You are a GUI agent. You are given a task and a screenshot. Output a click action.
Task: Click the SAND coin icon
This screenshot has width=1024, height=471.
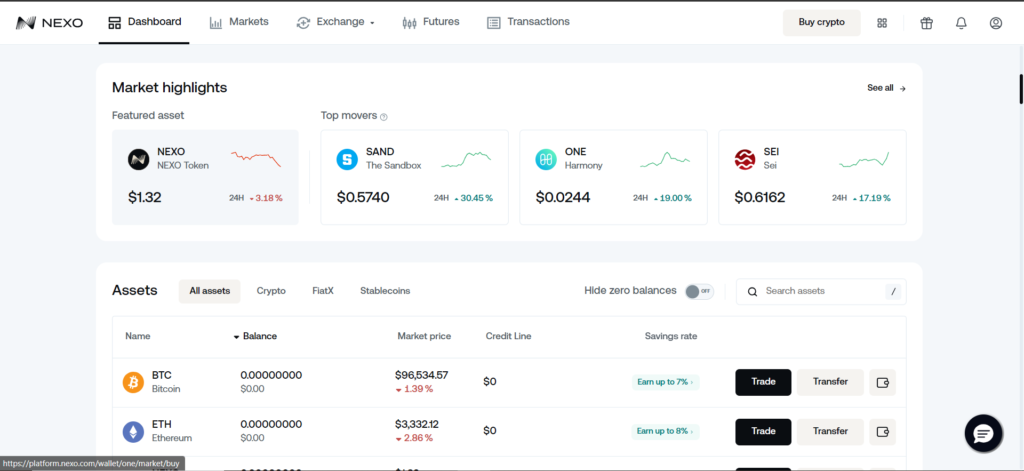tap(347, 159)
